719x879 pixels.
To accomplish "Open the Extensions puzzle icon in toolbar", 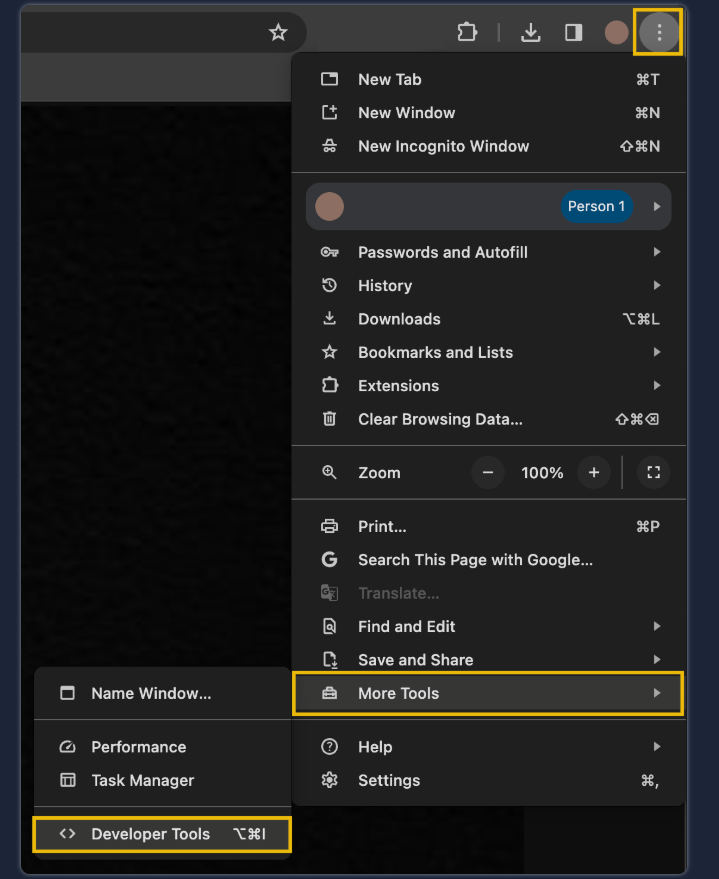I will click(x=467, y=33).
